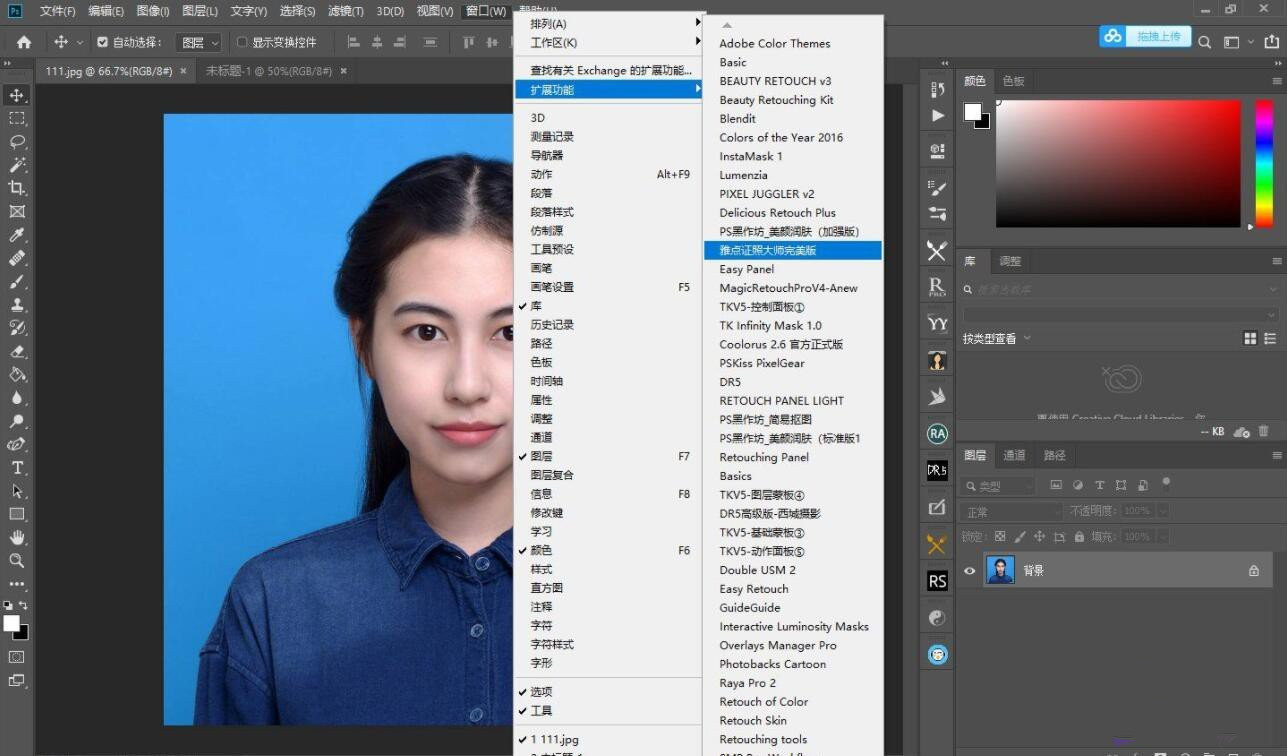Open the RA plugin panel icon
Viewport: 1287px width, 756px height.
937,434
